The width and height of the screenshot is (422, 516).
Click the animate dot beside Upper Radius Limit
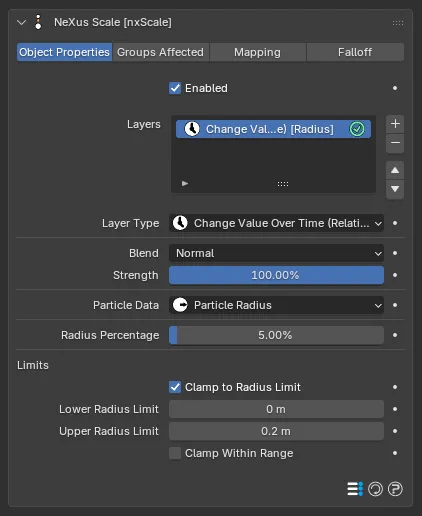click(395, 431)
